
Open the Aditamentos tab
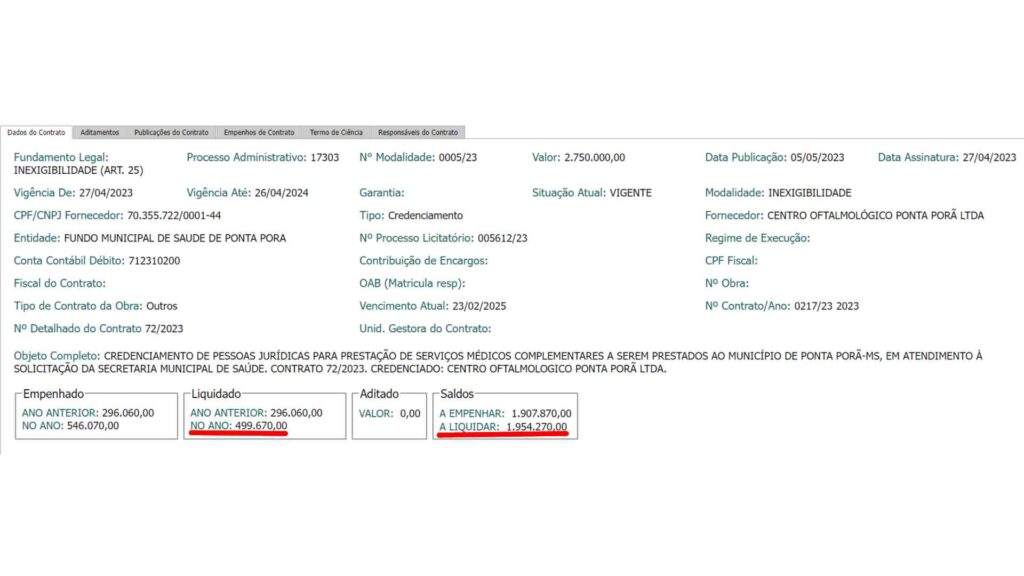click(100, 132)
